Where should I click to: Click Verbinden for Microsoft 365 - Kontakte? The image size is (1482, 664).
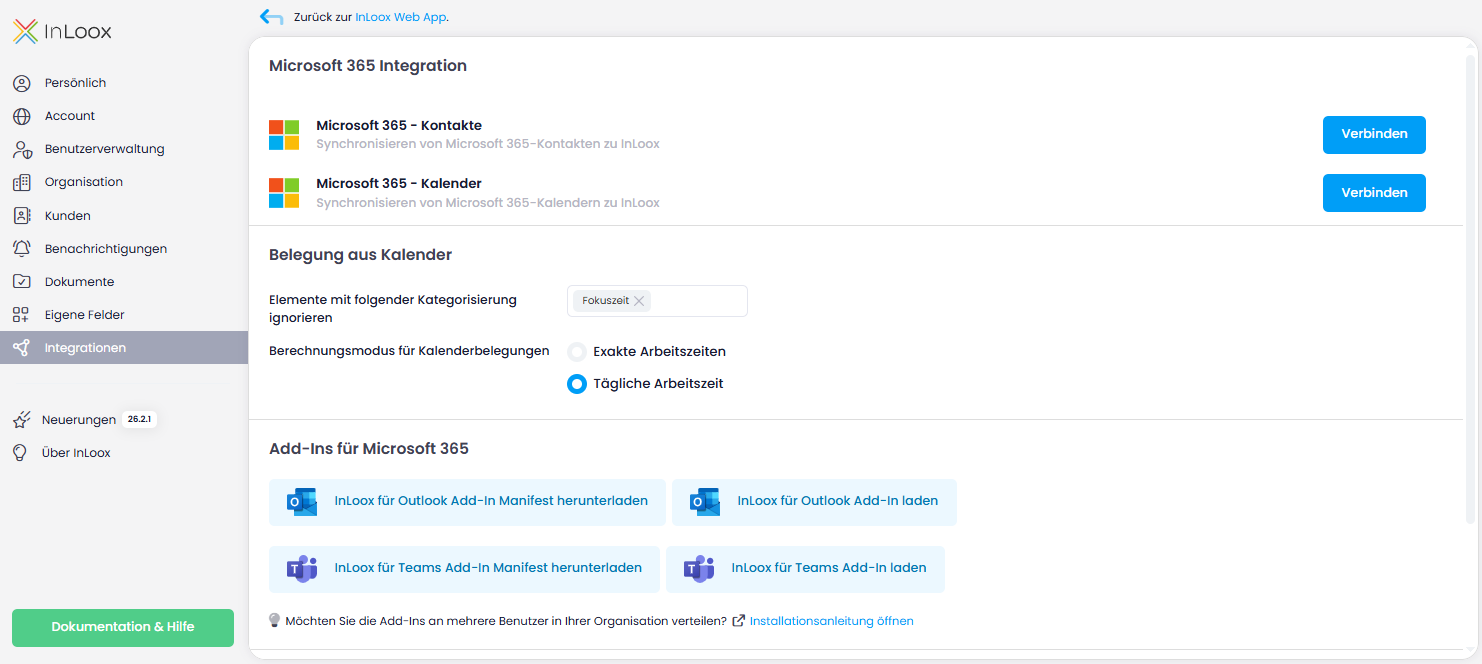[1374, 134]
